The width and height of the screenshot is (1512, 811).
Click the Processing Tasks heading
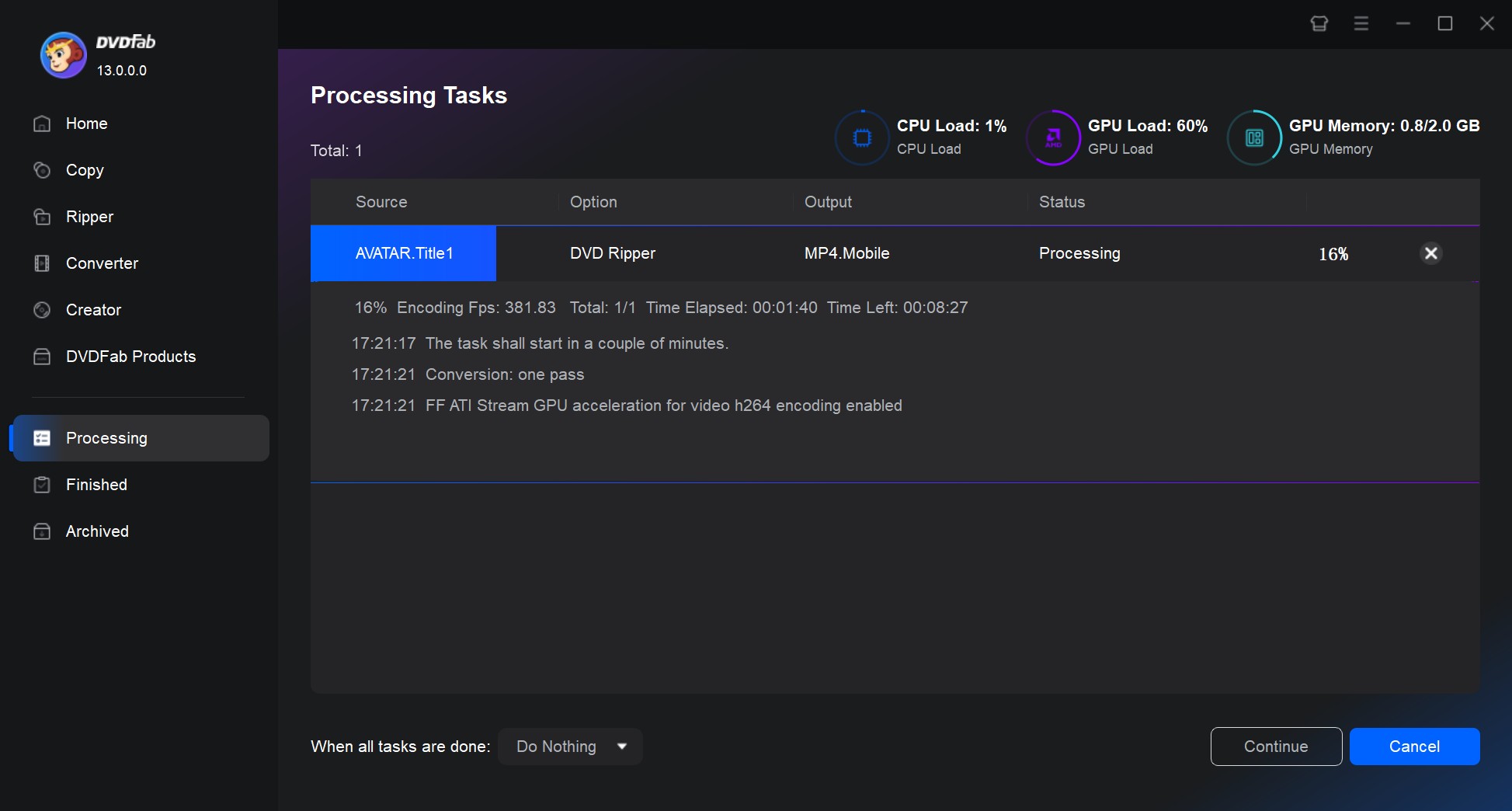point(408,96)
